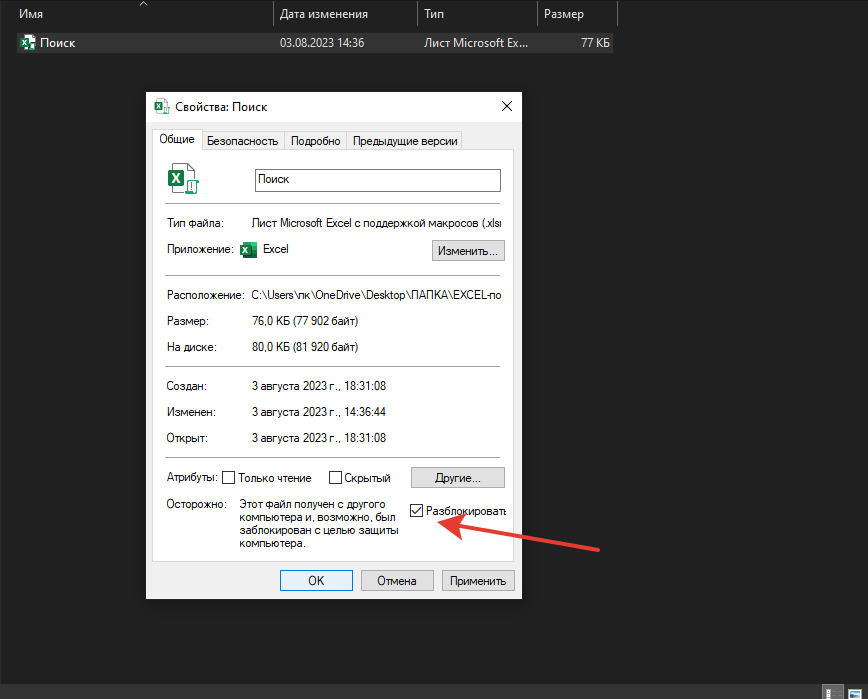Click the 77 КБ size cell

pyautogui.click(x=595, y=43)
